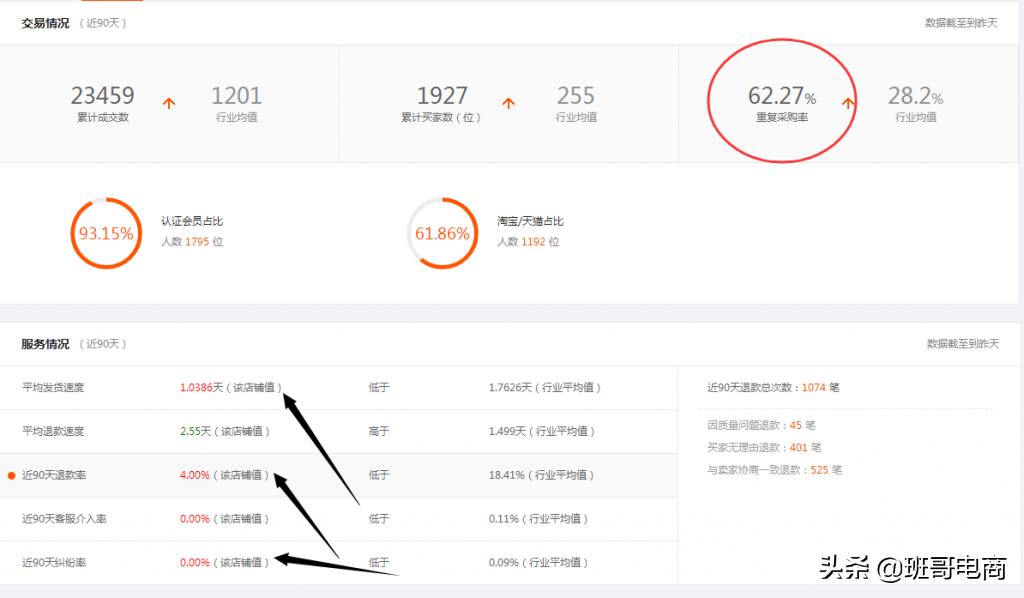This screenshot has width=1024, height=598.
Task: Select the 淘宝/天猫占比 donut chart
Action: (442, 233)
